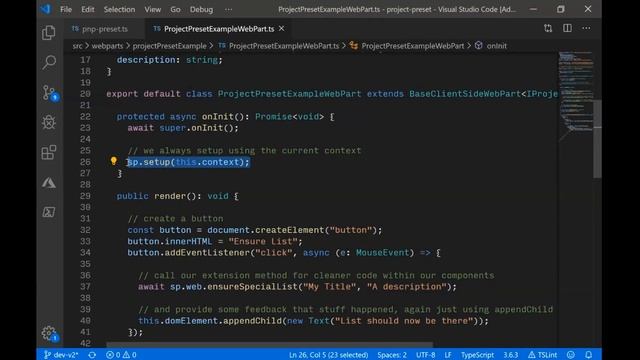Click the horizontal scrollbar at editor bottom
This screenshot has height=360, width=640.
click(269, 345)
